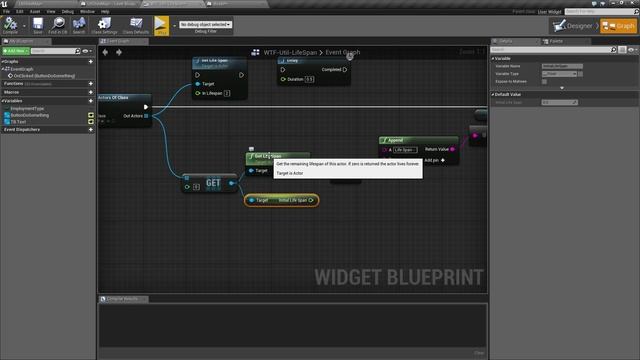Screen dimensions: 640x360
Task: Click Find in CB magnifier icon
Action: 58,23
